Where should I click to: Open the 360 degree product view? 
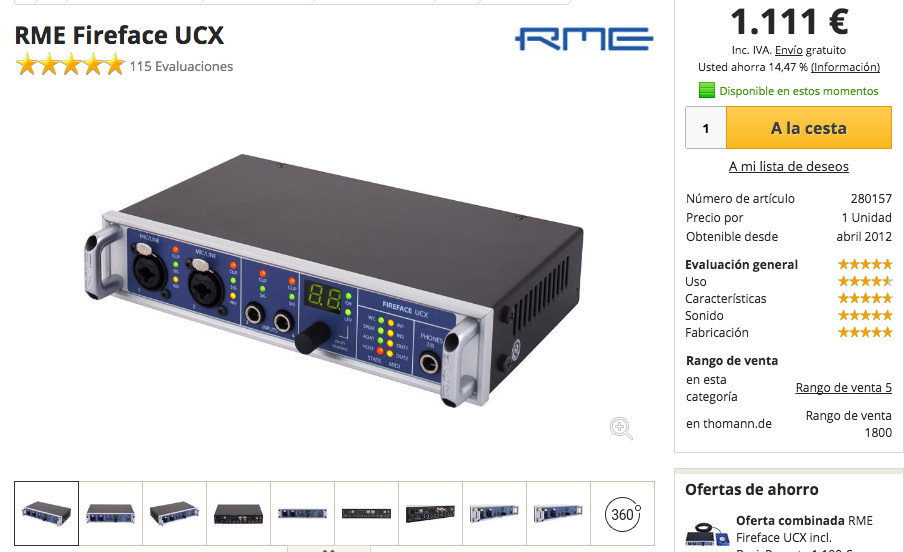point(623,513)
